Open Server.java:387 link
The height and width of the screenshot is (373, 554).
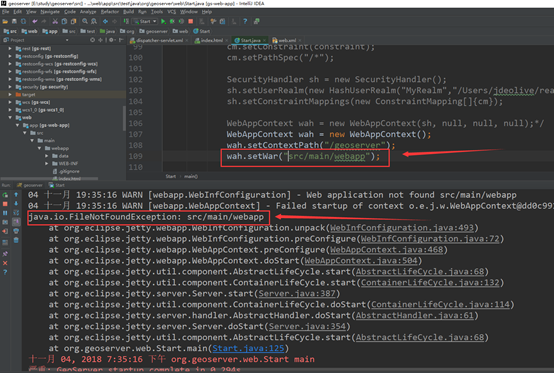click(x=297, y=294)
